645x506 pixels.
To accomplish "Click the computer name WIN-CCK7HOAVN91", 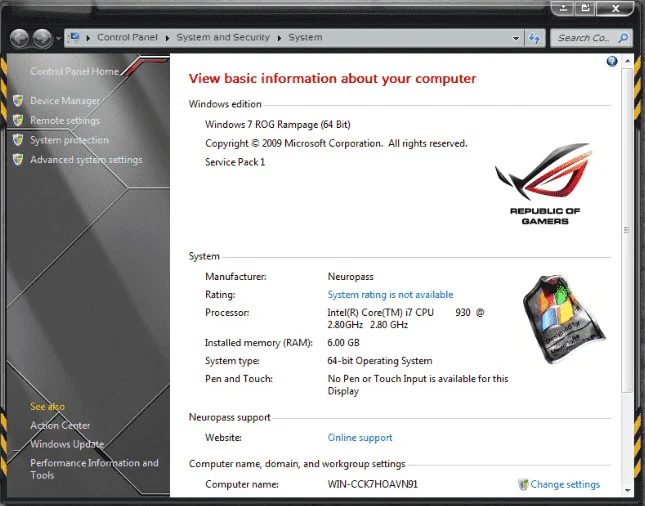I will [373, 484].
